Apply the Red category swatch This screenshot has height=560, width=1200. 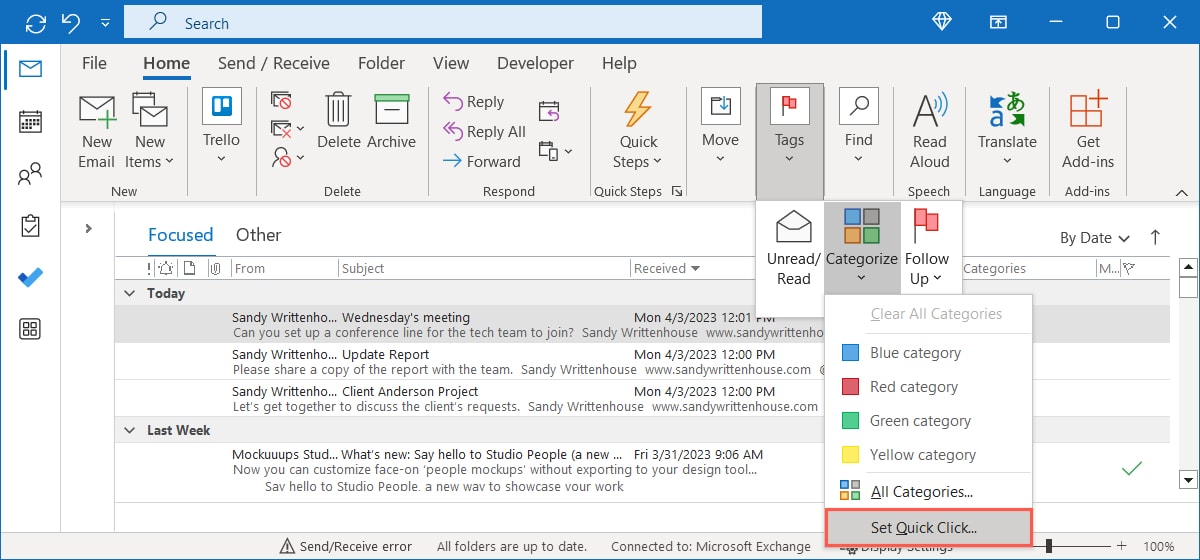(850, 387)
